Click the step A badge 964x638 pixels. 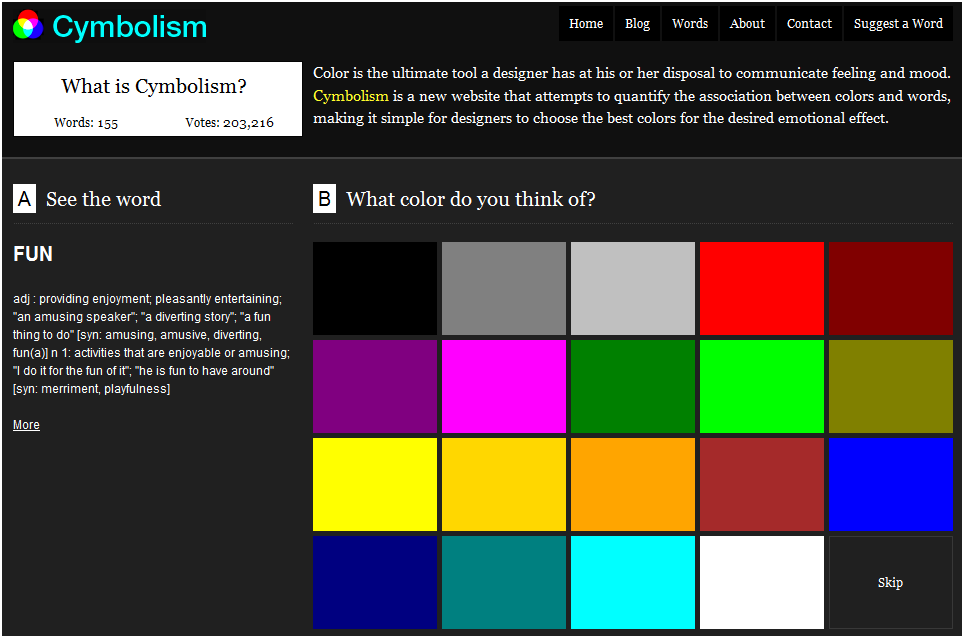24,199
